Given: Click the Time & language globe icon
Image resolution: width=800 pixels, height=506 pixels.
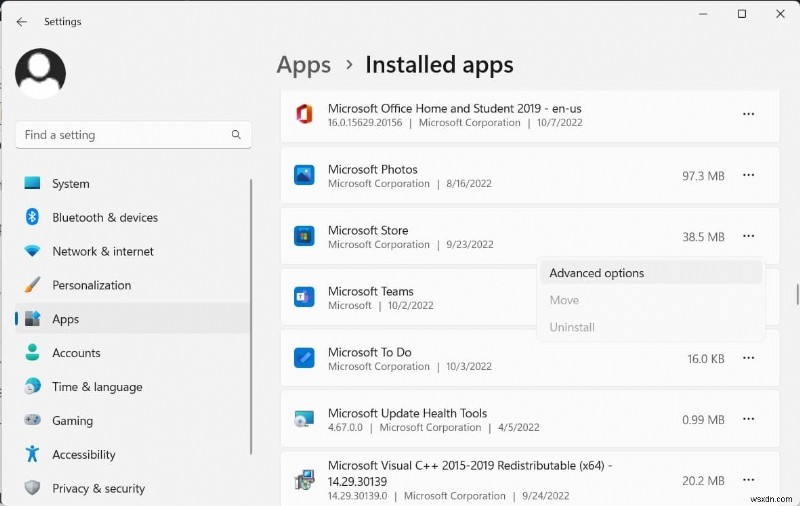Looking at the screenshot, I should (32, 386).
